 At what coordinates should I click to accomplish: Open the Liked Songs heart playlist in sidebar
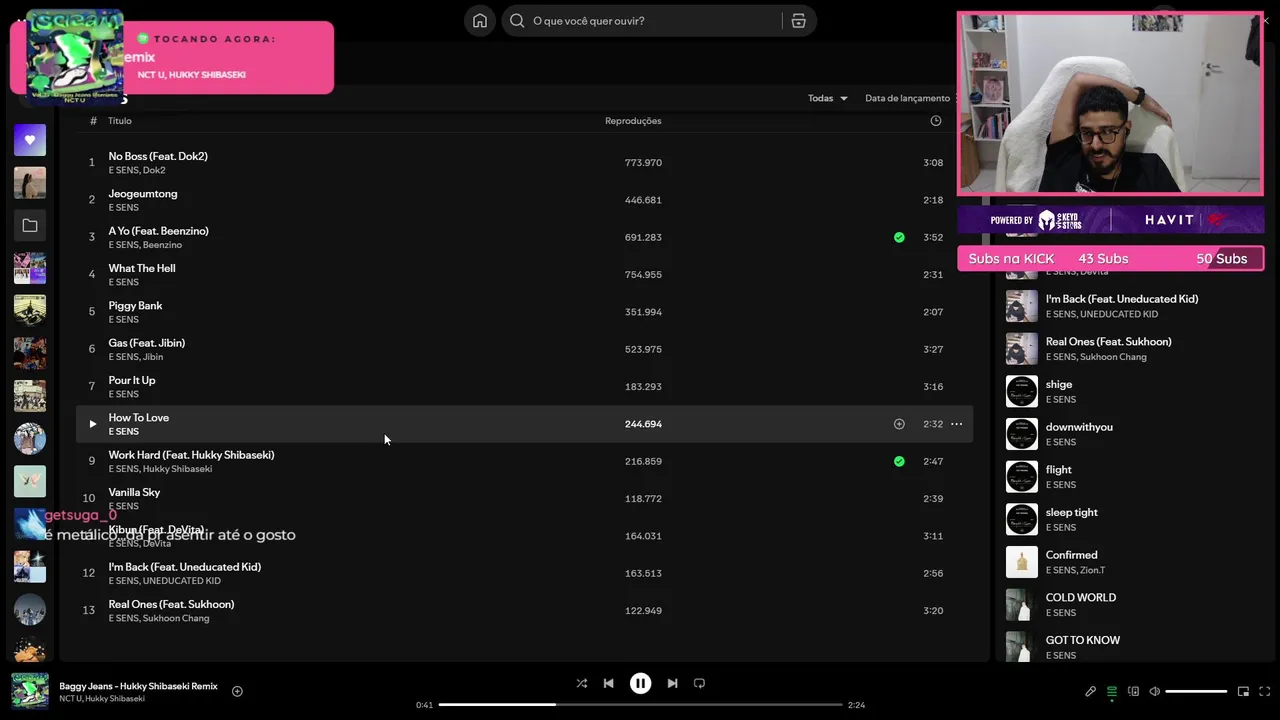tap(30, 140)
